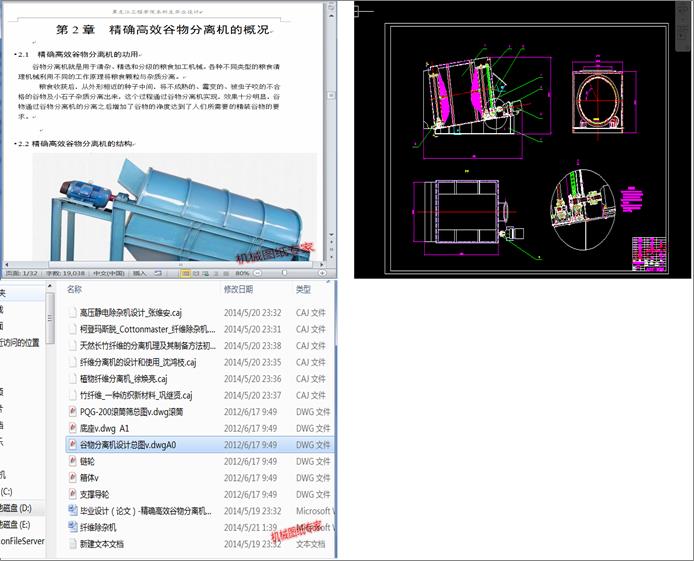Screen dimensions: 694x561
Task: Click the date 2014/5/21 1:39 of 纤维除杂机
Action: point(250,527)
